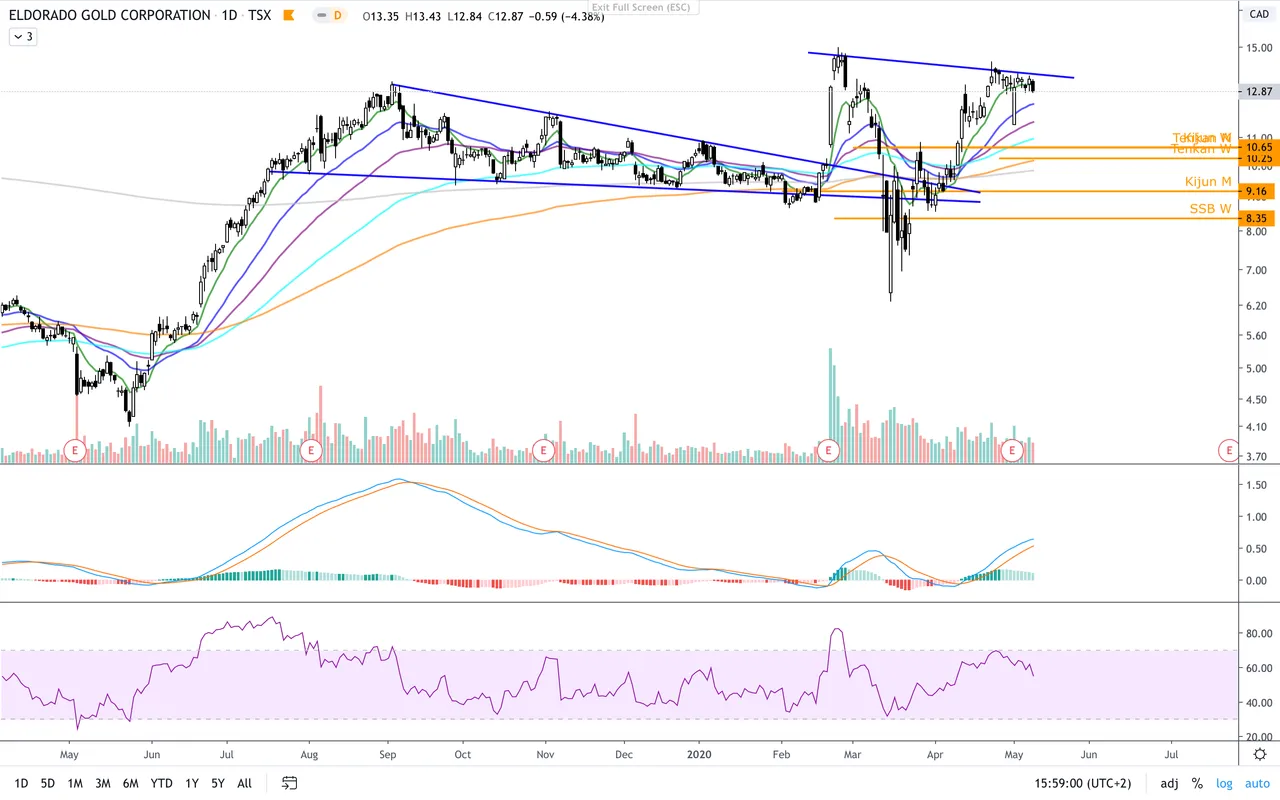1280x800 pixels.
Task: Click the O13.35 open value in legend
Action: tap(381, 16)
